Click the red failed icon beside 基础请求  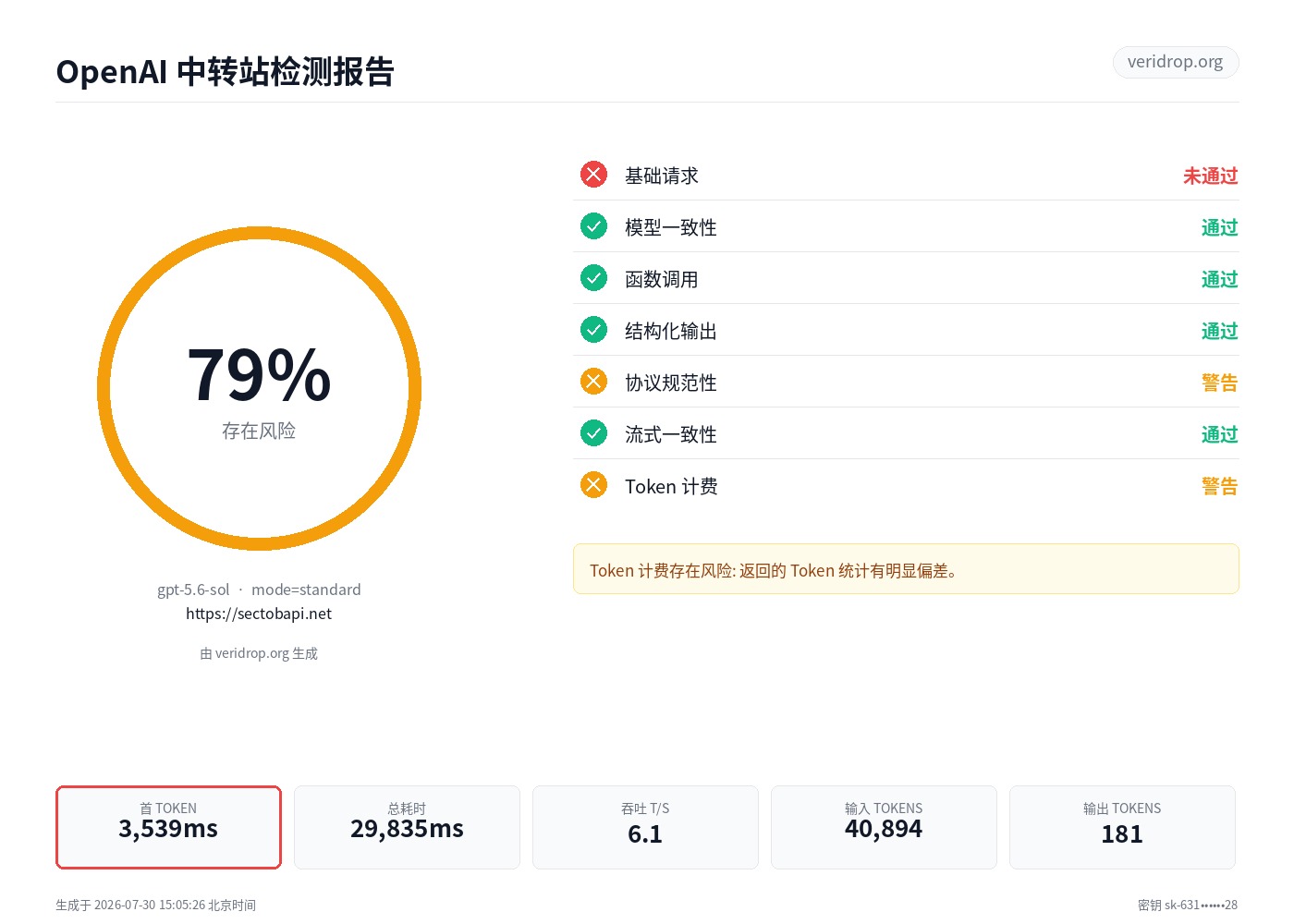coord(593,175)
